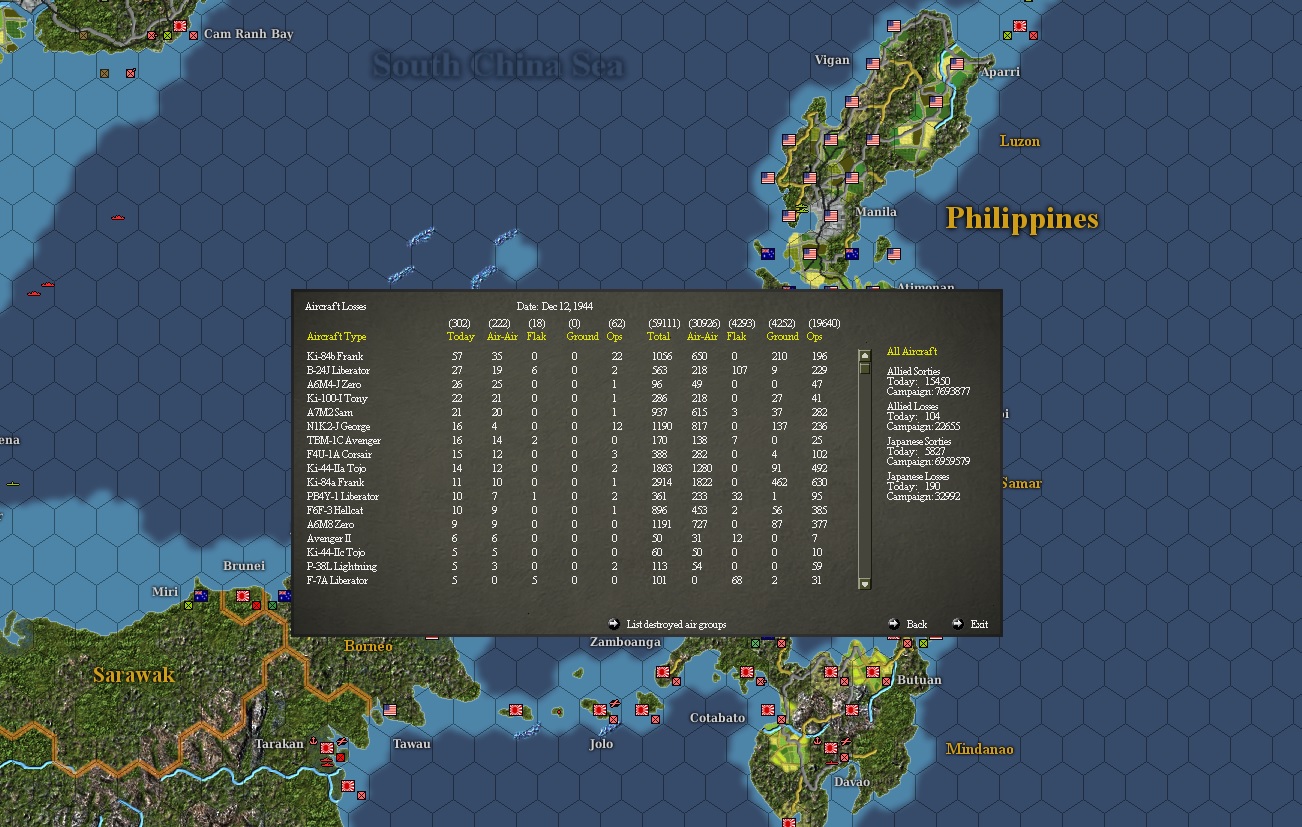
Task: Sort by Ops header under (62)
Action: 615,337
